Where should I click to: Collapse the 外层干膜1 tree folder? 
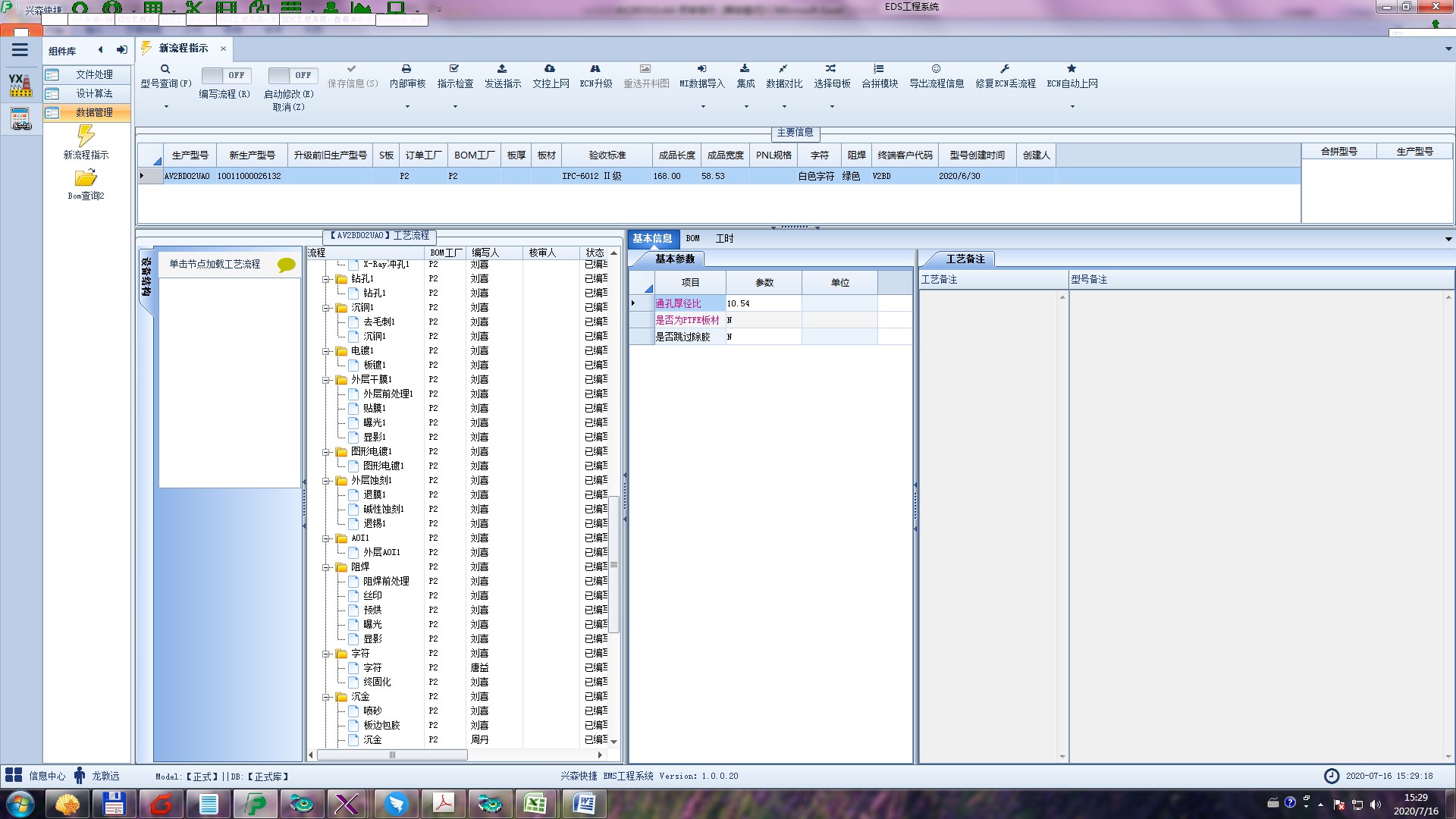click(x=327, y=380)
